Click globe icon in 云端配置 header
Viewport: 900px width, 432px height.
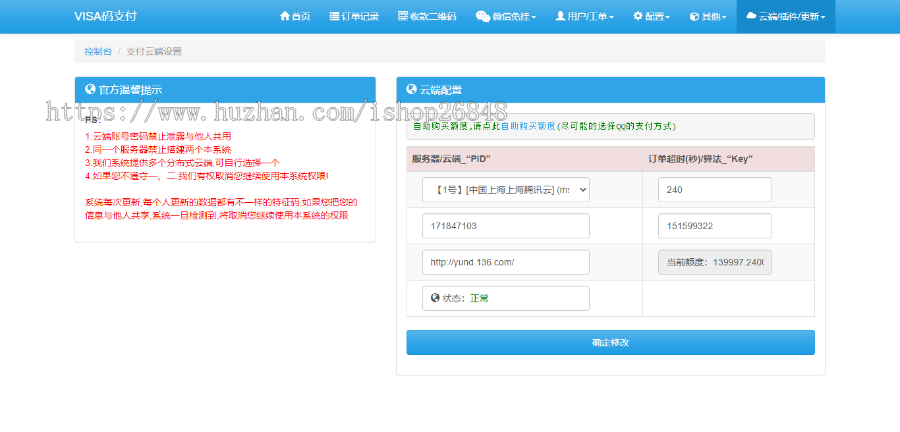411,89
